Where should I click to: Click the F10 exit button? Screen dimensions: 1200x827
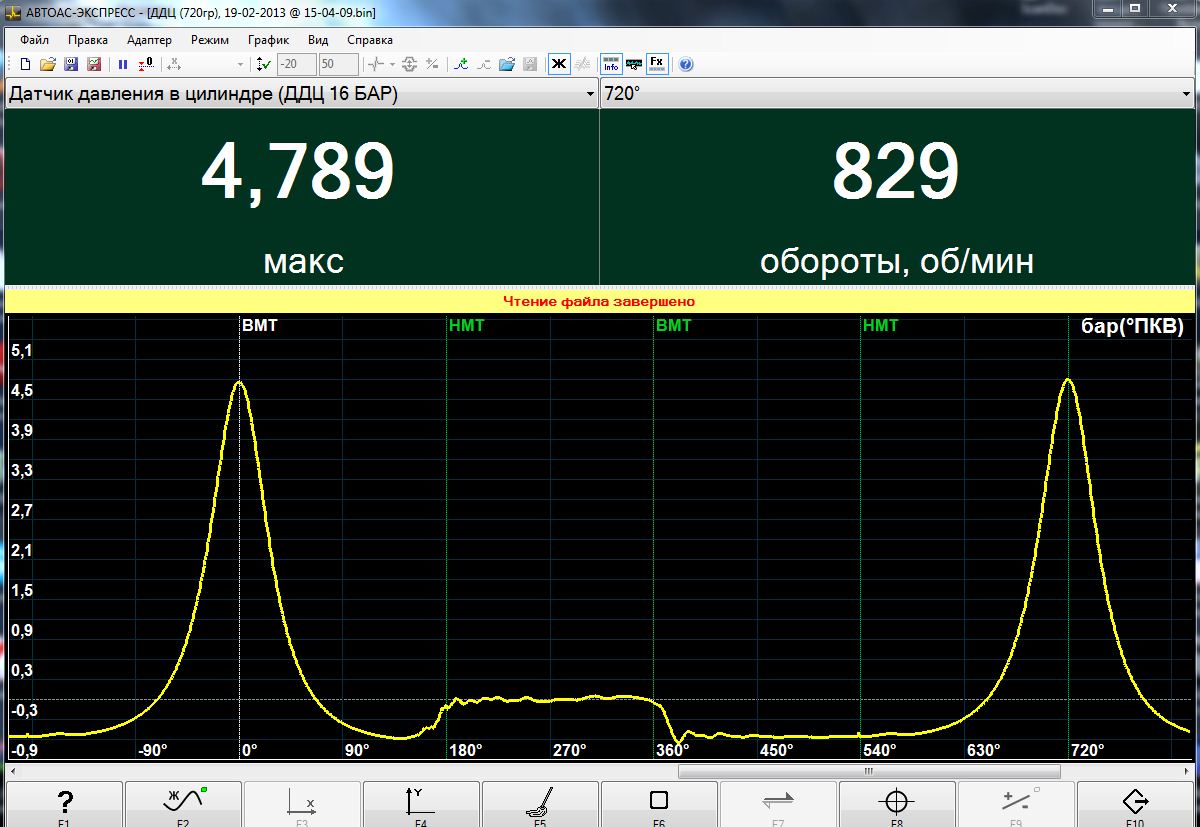tap(1135, 804)
